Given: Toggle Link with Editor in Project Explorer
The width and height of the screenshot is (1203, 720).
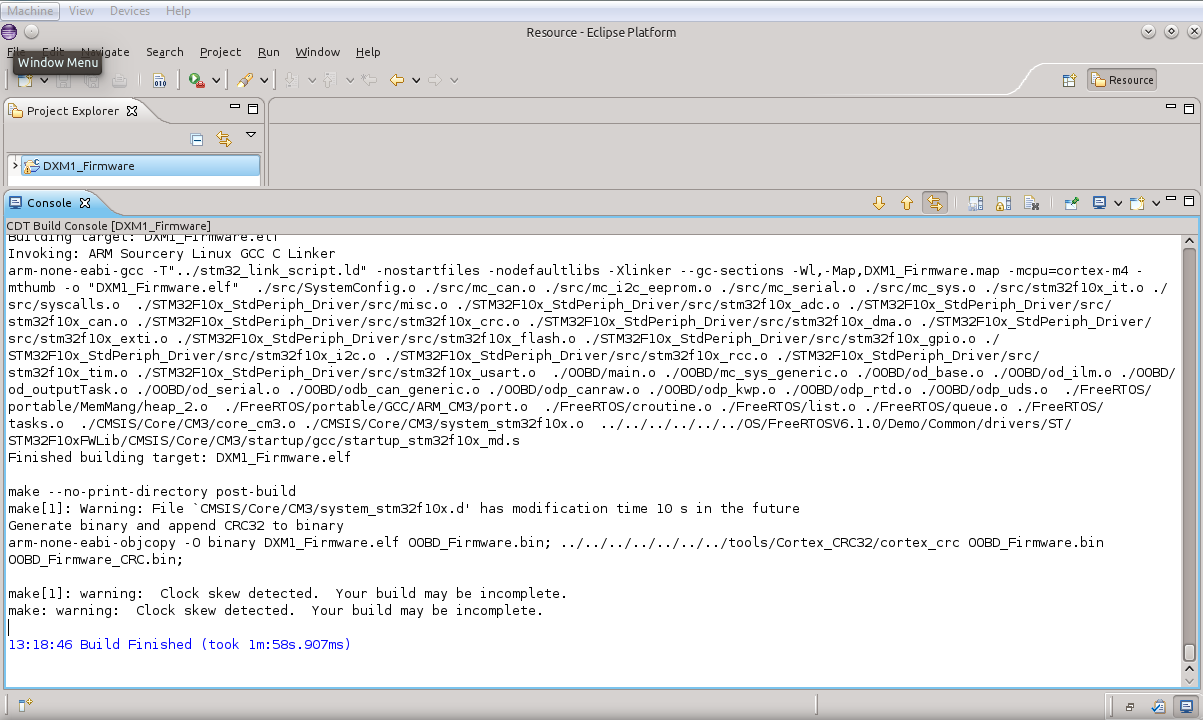Looking at the screenshot, I should pyautogui.click(x=224, y=139).
